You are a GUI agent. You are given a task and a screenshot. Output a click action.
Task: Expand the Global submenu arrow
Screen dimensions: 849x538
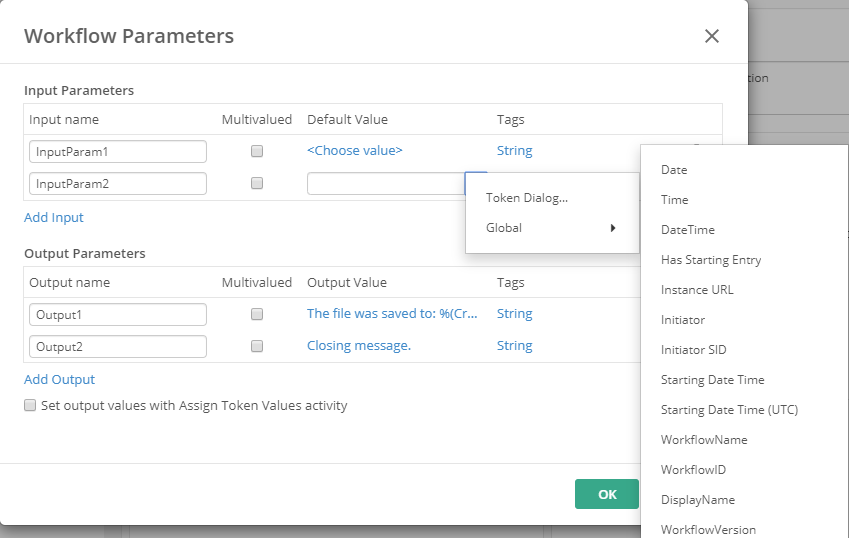tap(611, 228)
